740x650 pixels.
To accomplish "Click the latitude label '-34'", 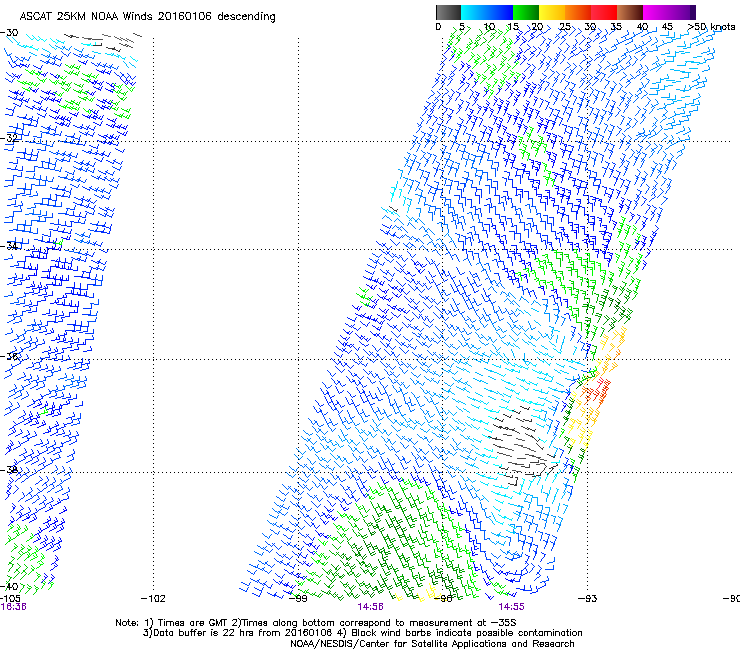I will coord(9,246).
